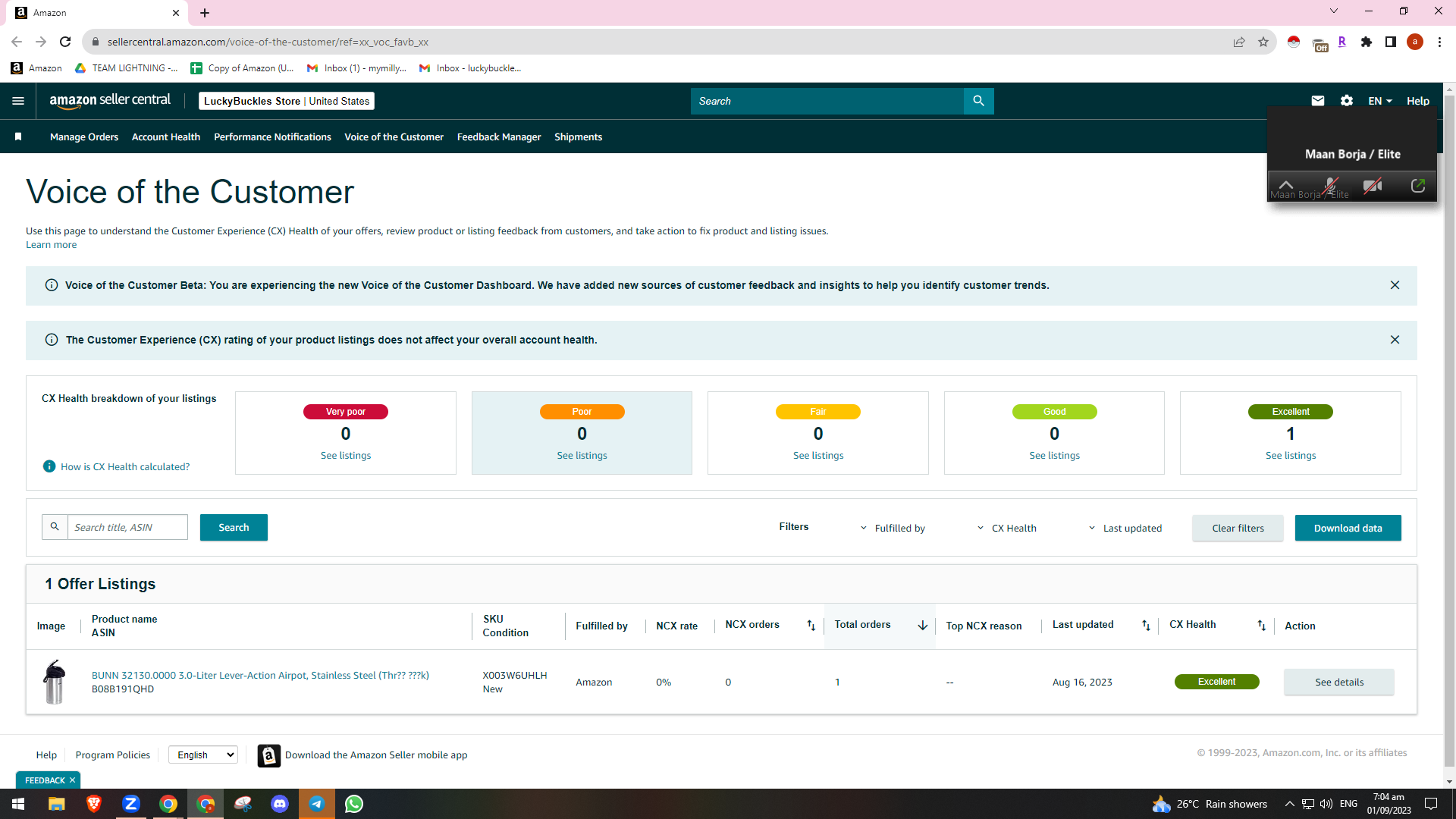The width and height of the screenshot is (1456, 819).
Task: Click the Clear filters button
Action: (x=1238, y=528)
